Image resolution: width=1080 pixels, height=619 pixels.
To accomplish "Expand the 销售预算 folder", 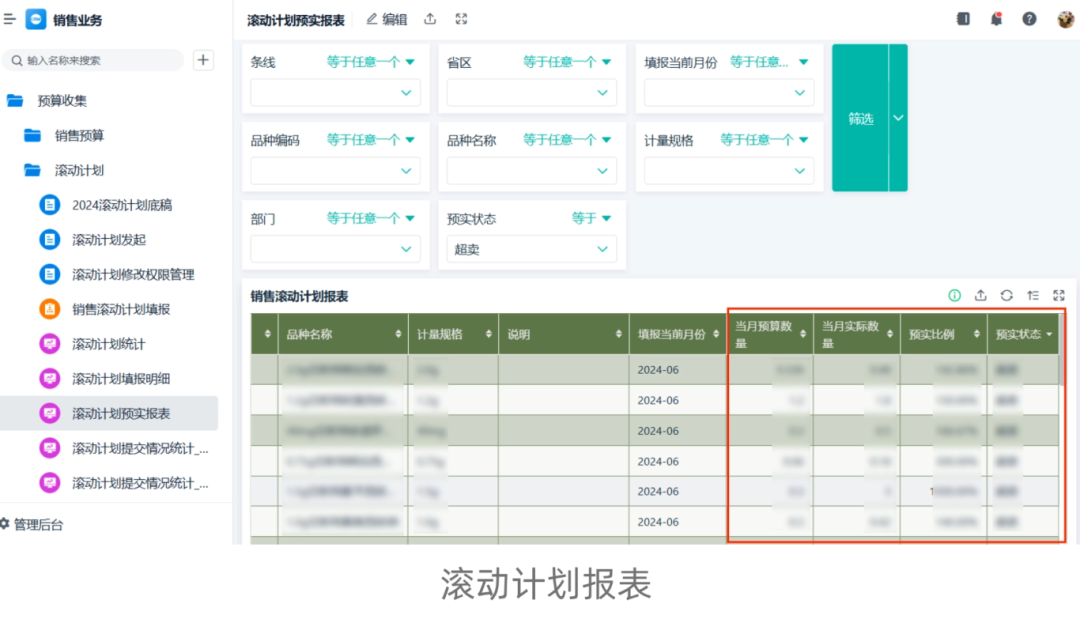I will pos(79,135).
